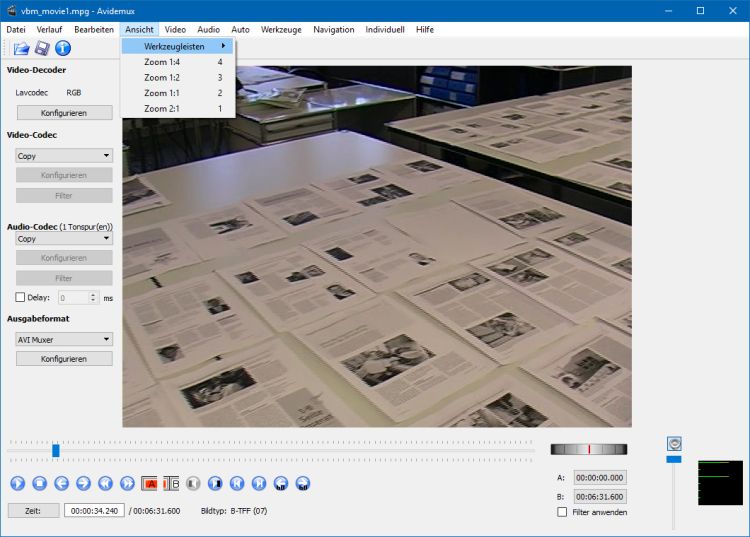750x537 pixels.
Task: Click the save video floppy icon
Action: click(x=42, y=48)
